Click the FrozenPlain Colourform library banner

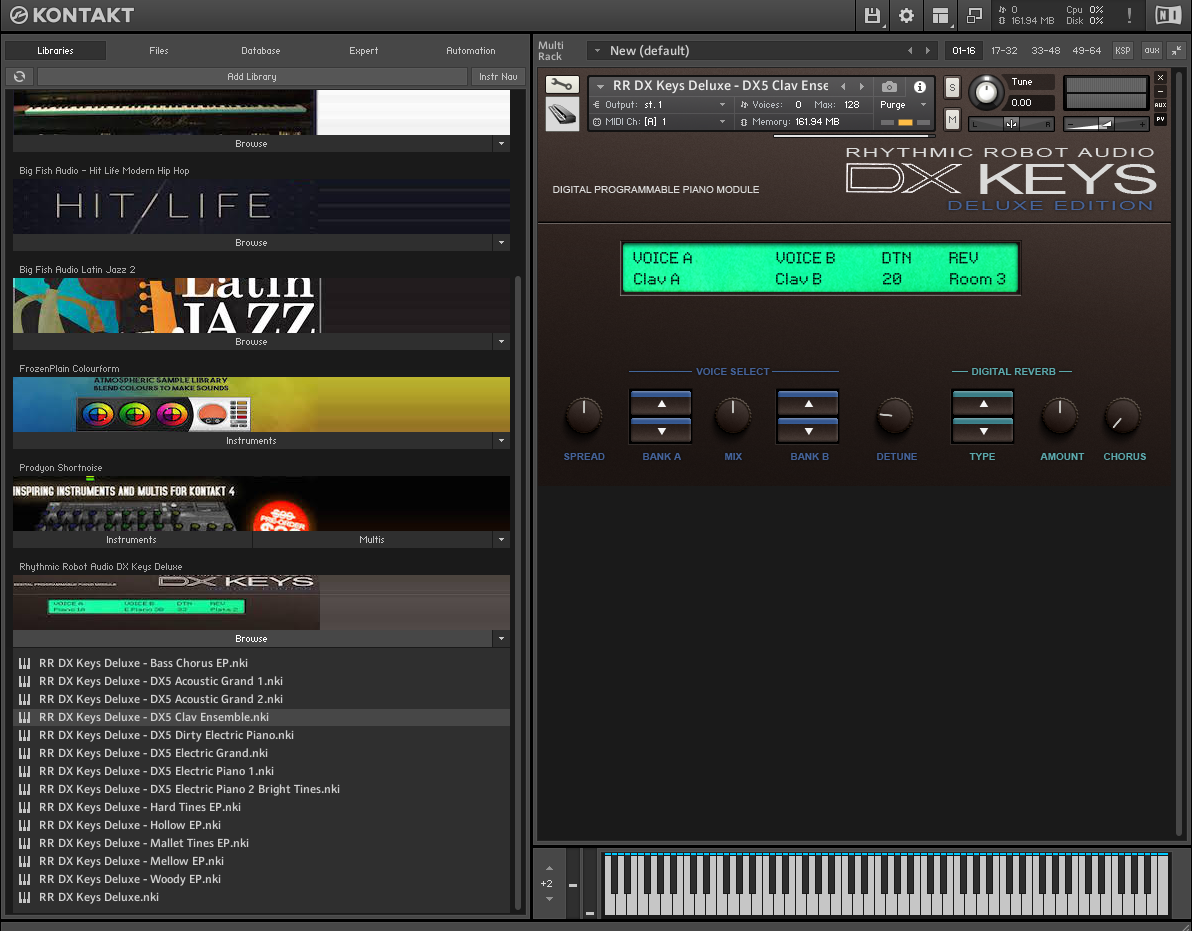[262, 404]
